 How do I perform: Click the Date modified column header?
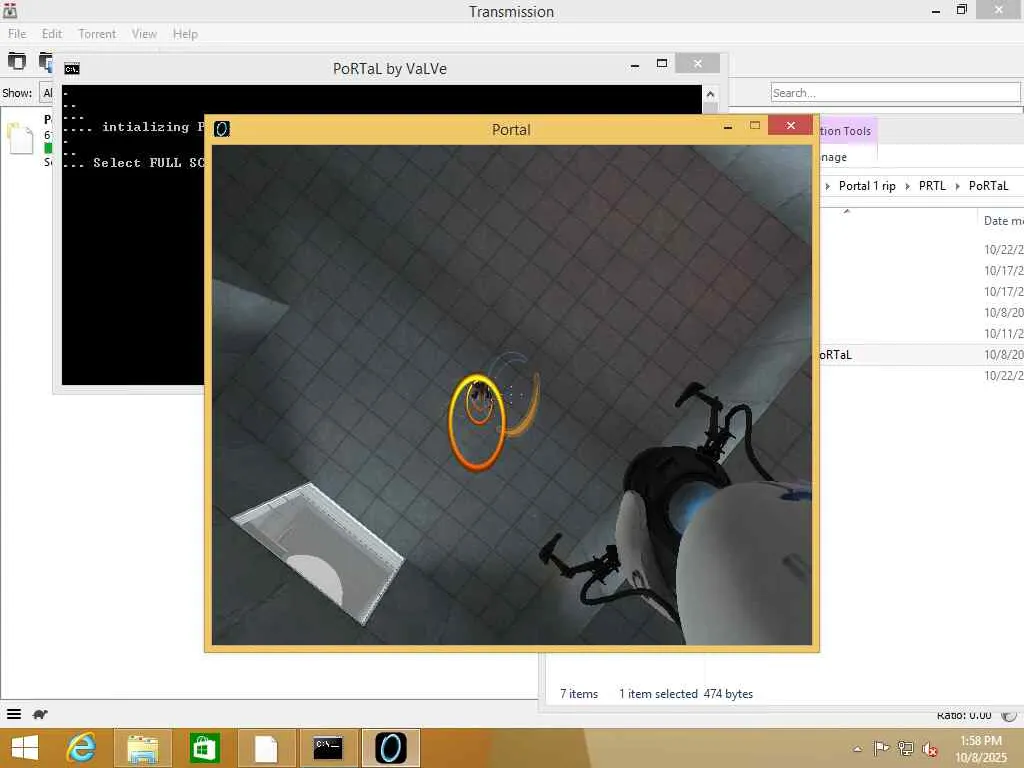(x=1002, y=221)
